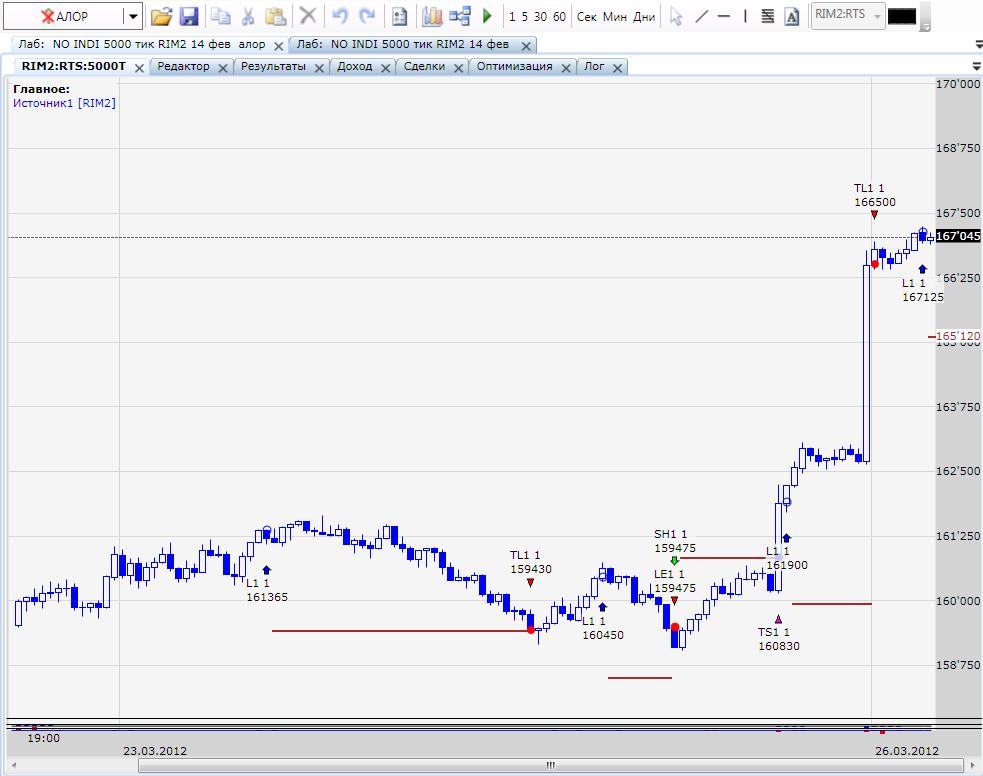Select the vertical line drawing tool
This screenshot has height=776, width=983.
point(745,16)
